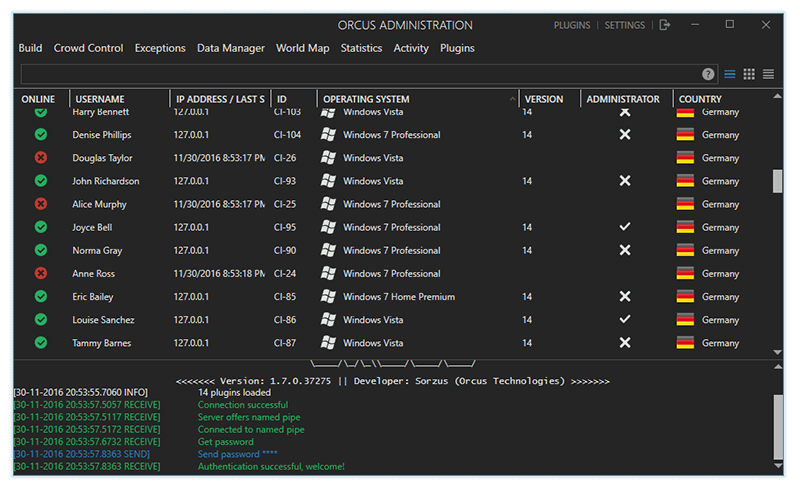Click the CI-87 ID cell
This screenshot has height=492, width=800.
285,343
